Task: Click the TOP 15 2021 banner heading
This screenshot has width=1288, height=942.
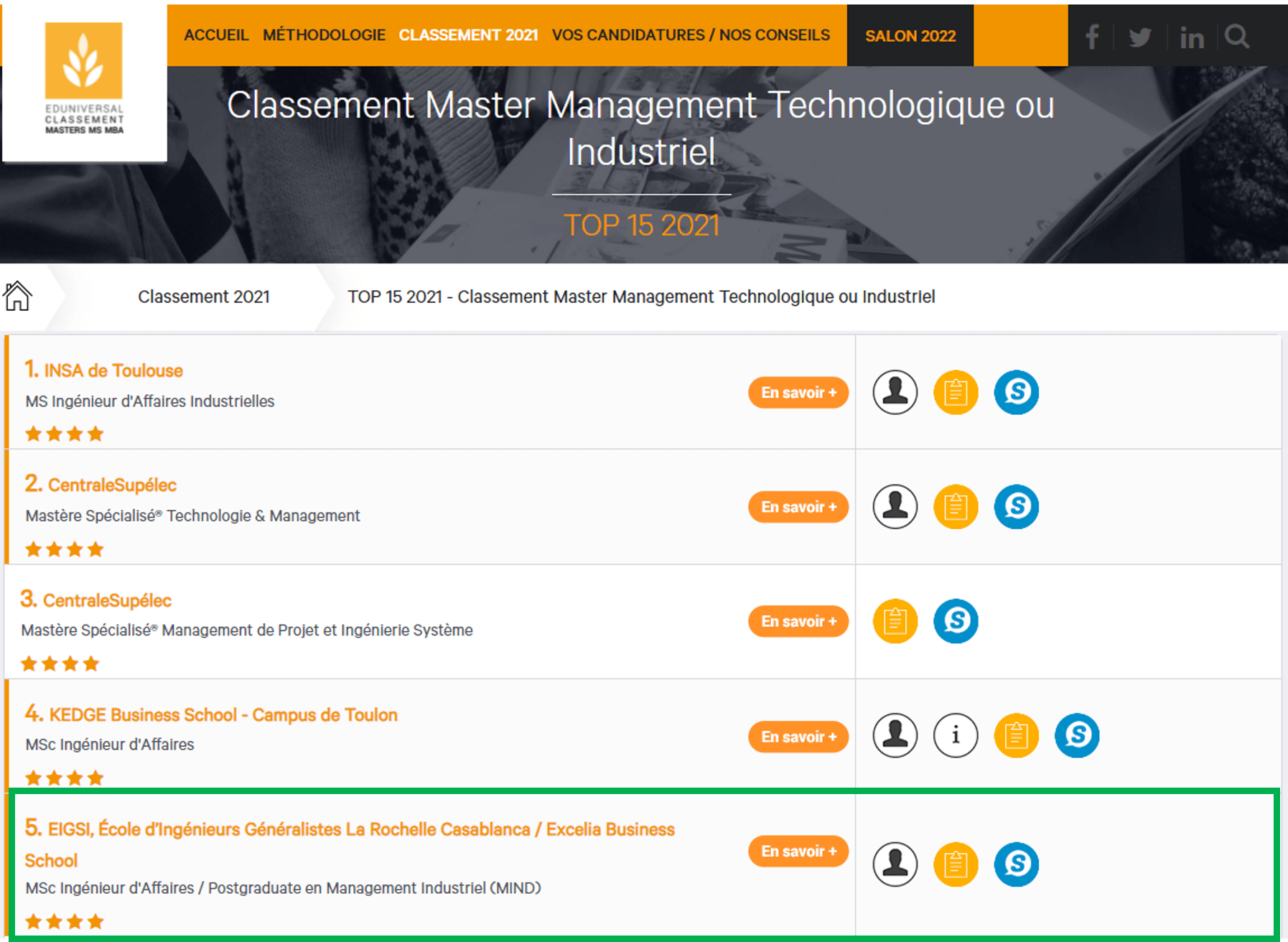Action: (x=641, y=225)
